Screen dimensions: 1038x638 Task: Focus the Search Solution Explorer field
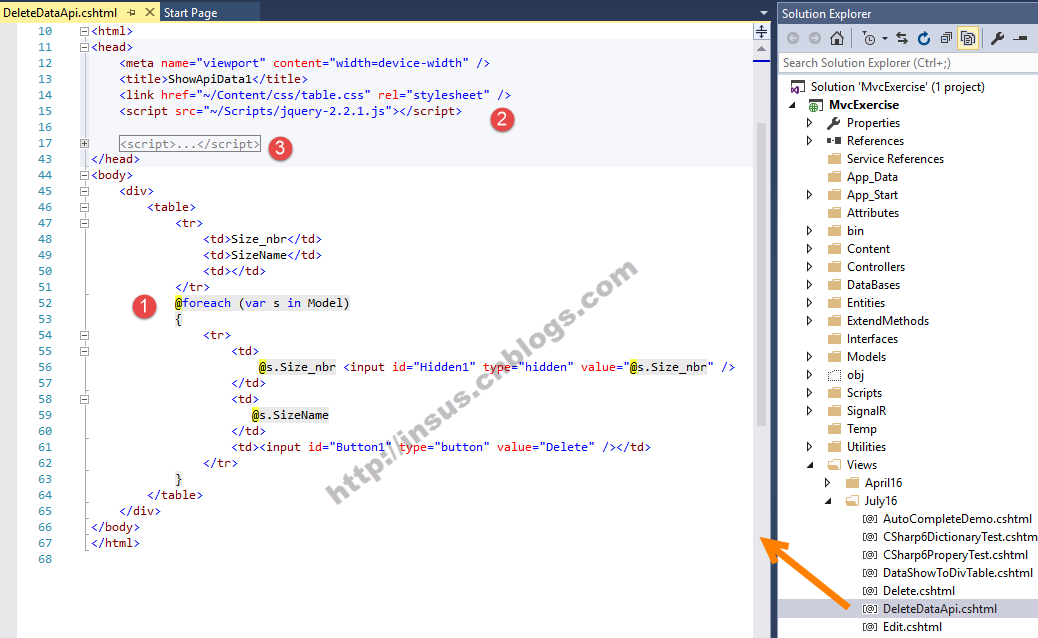point(908,63)
